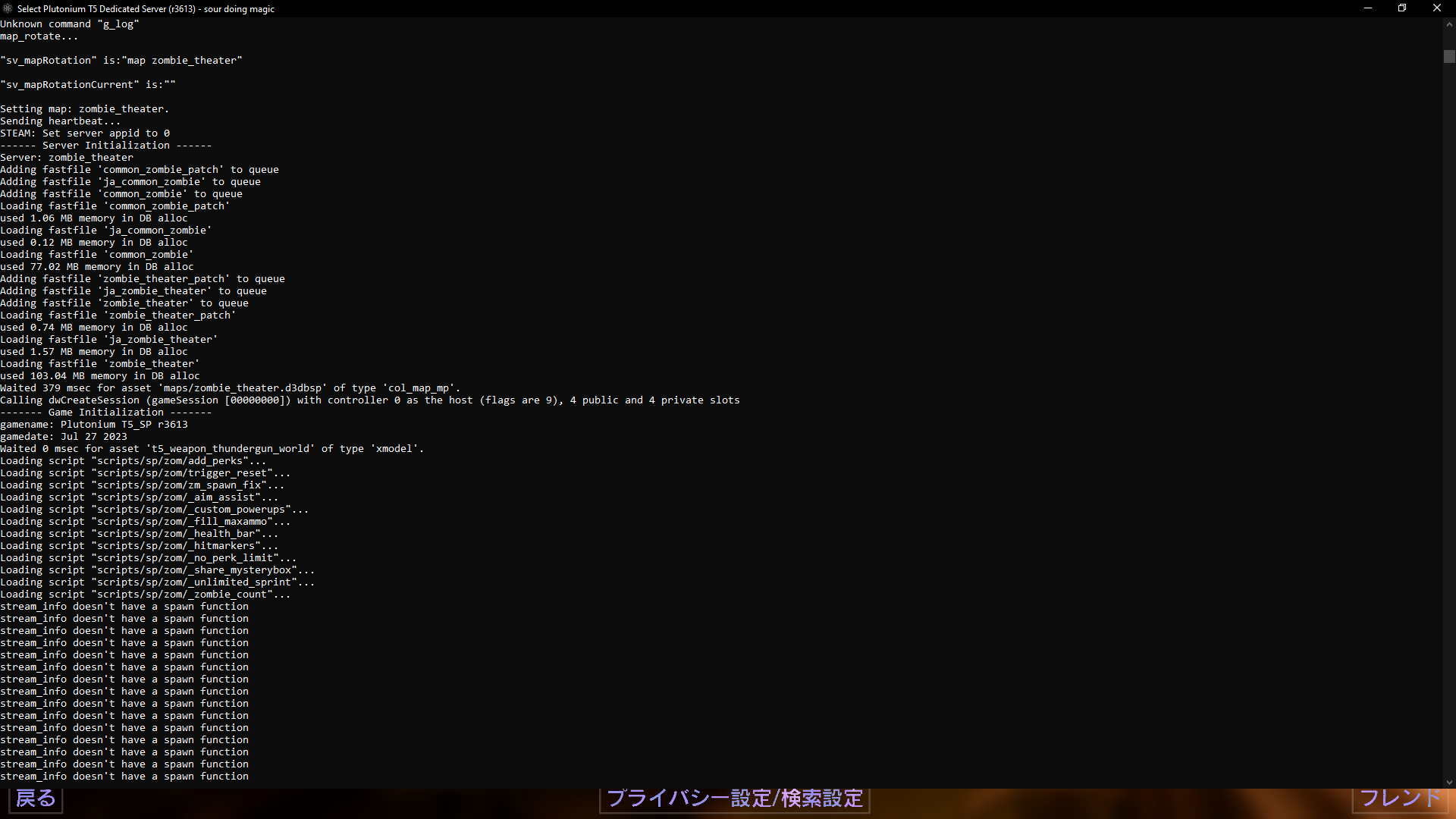Click the 戻る button in background window
This screenshot has height=819, width=1456.
[36, 799]
